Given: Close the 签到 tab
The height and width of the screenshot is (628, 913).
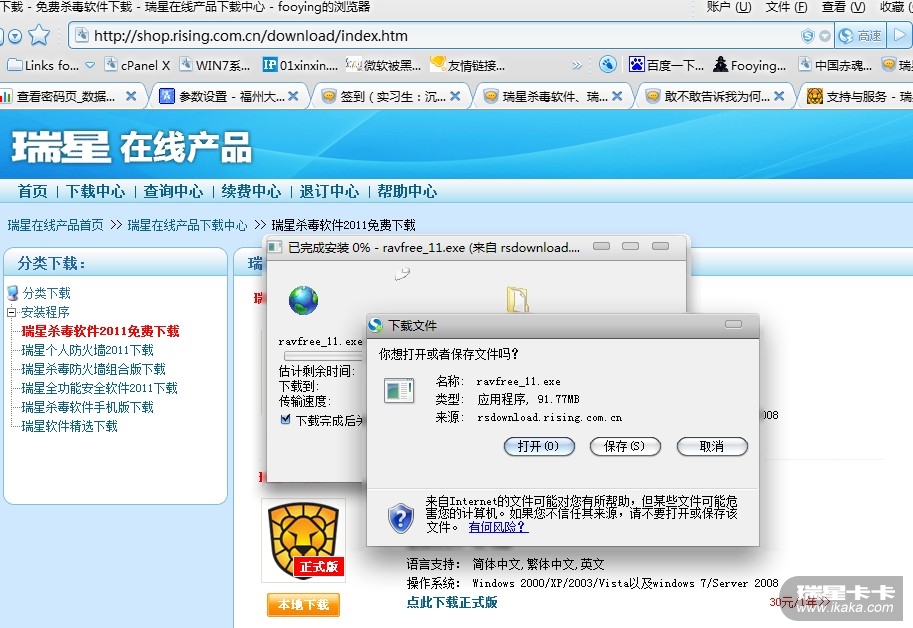Looking at the screenshot, I should [455, 96].
